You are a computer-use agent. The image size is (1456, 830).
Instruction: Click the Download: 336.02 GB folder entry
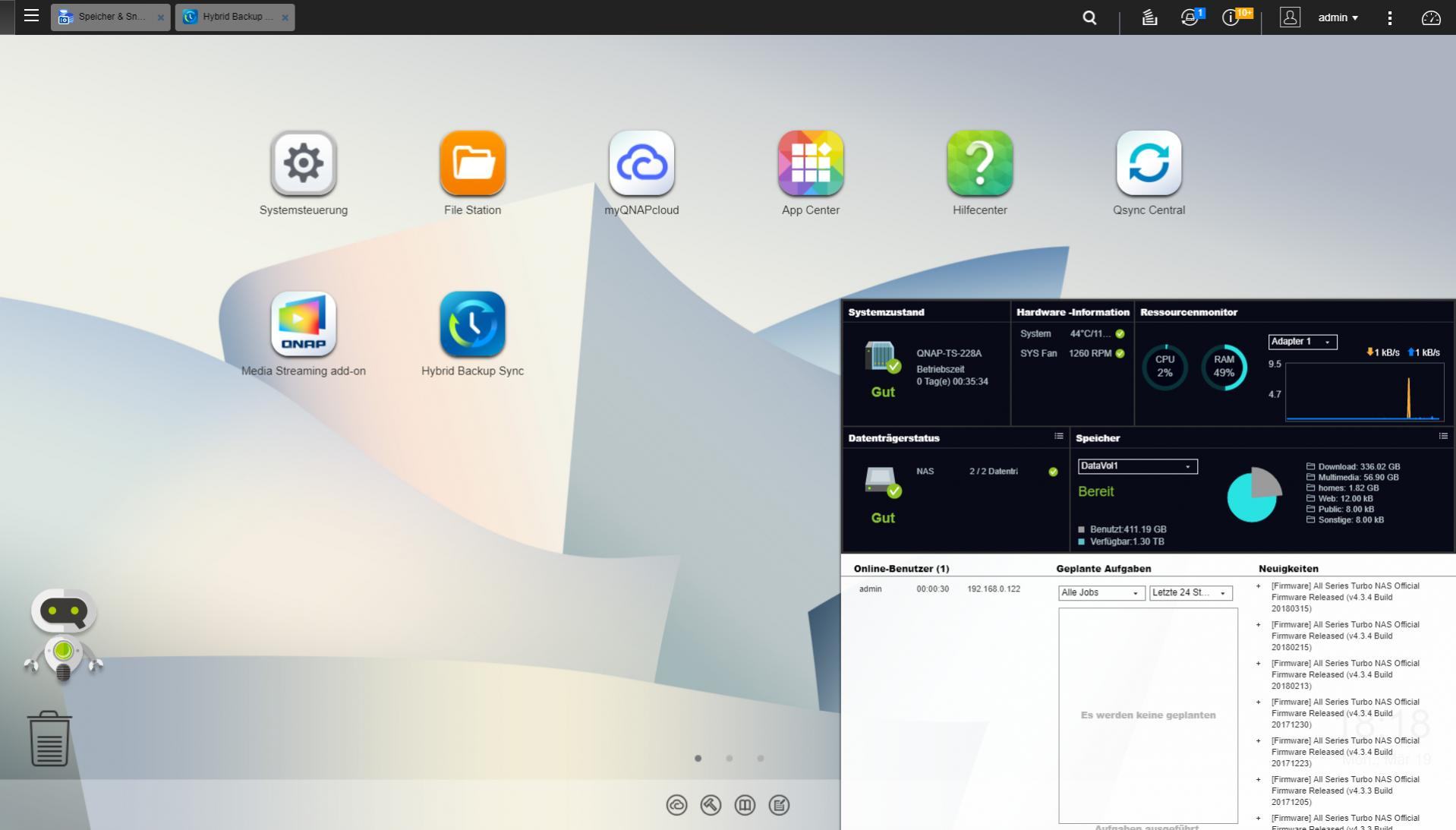(1353, 467)
